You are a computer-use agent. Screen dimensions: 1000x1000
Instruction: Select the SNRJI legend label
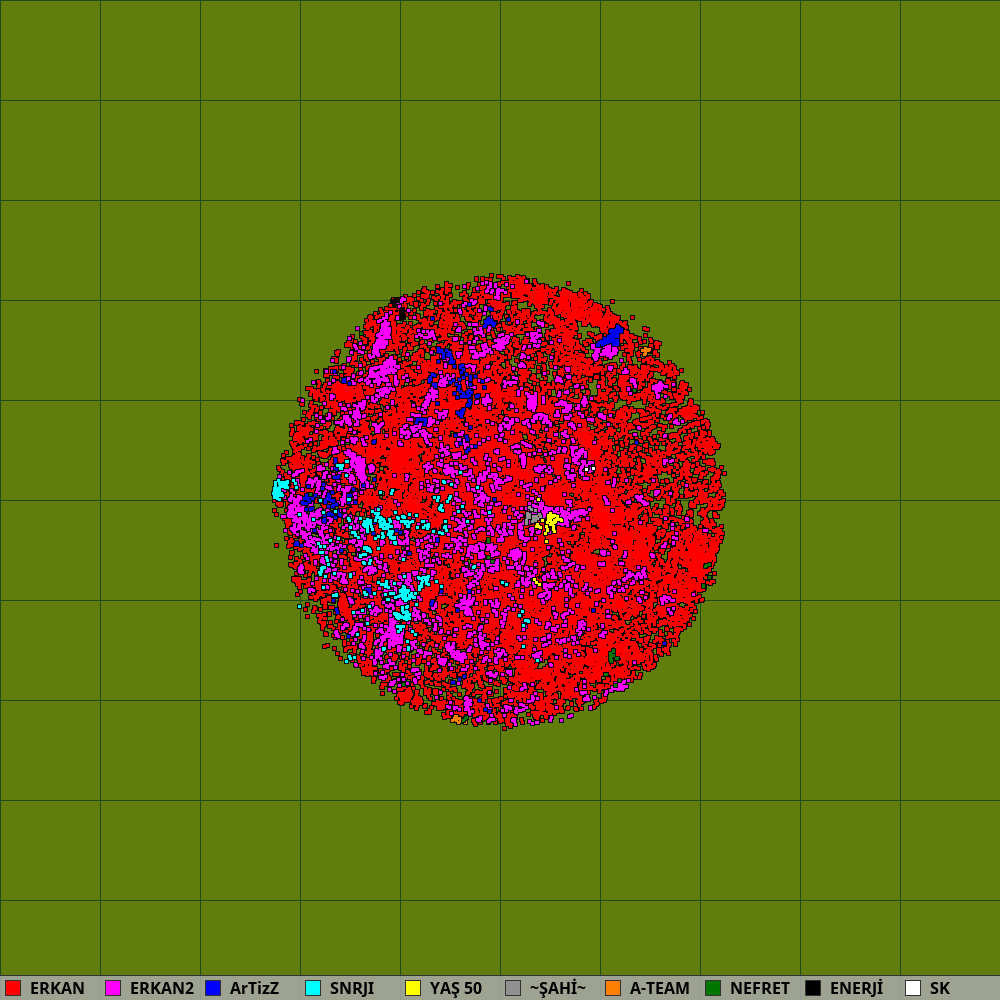(352, 988)
